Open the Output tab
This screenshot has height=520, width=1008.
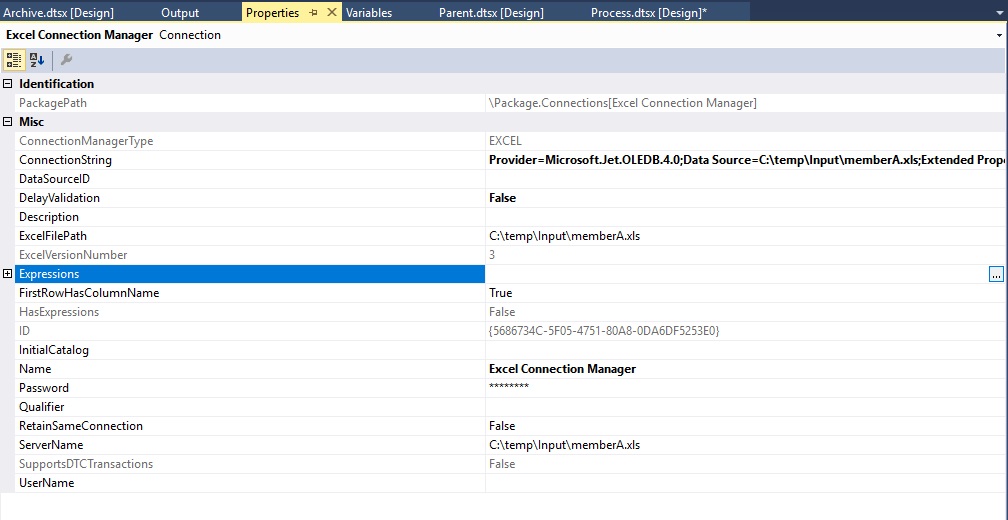(x=180, y=13)
